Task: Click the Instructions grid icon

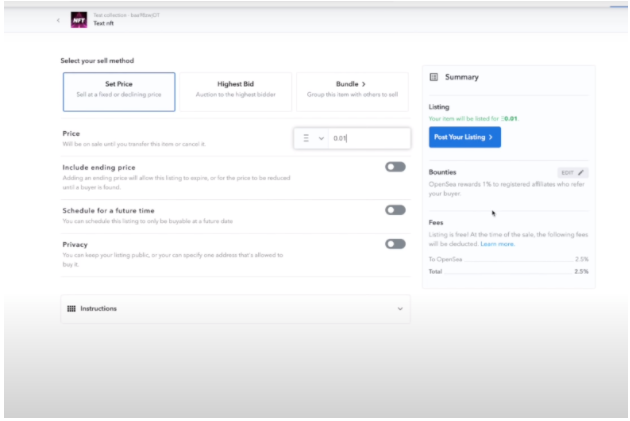Action: tap(71, 309)
